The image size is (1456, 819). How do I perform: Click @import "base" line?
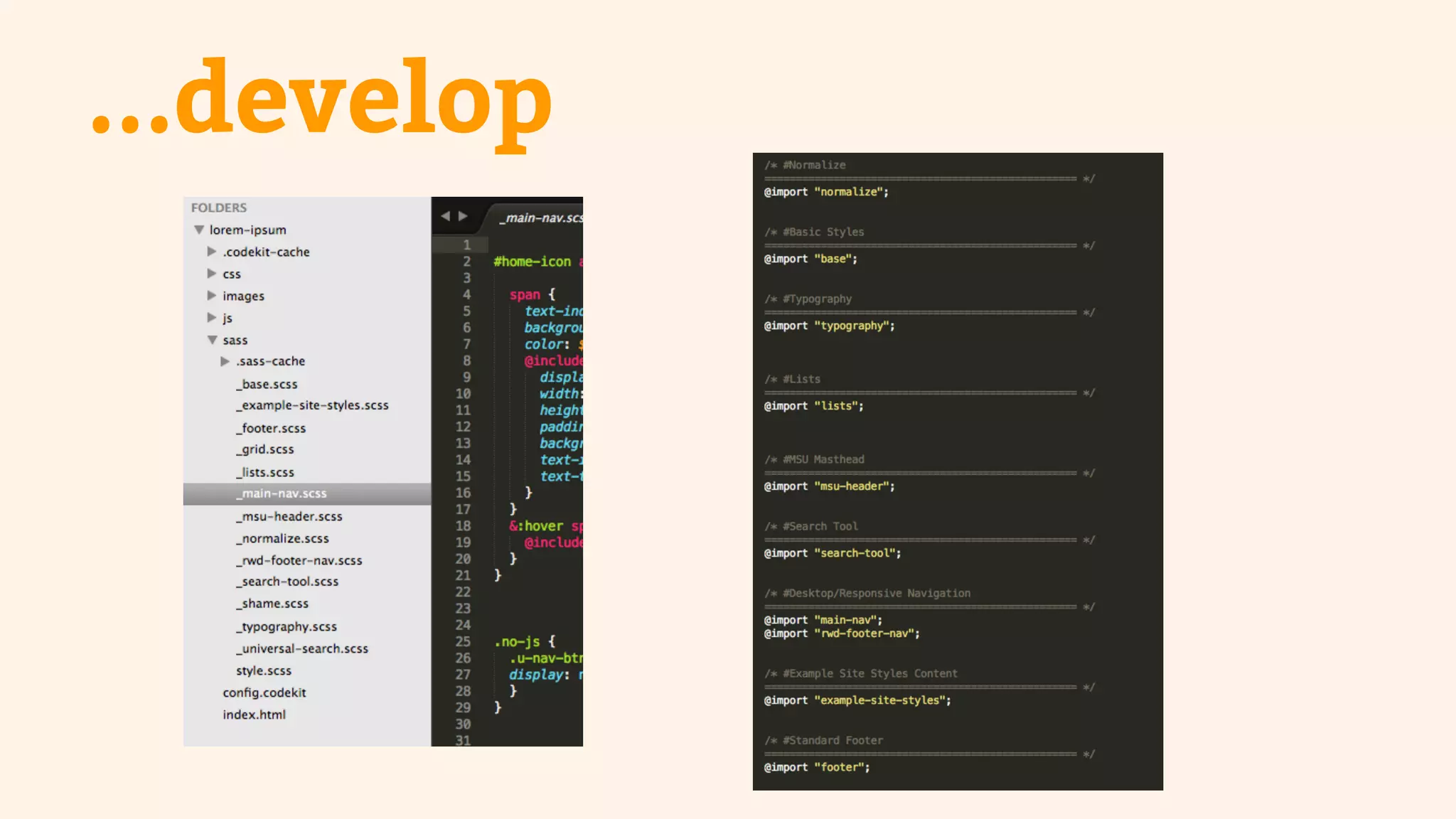coord(810,259)
